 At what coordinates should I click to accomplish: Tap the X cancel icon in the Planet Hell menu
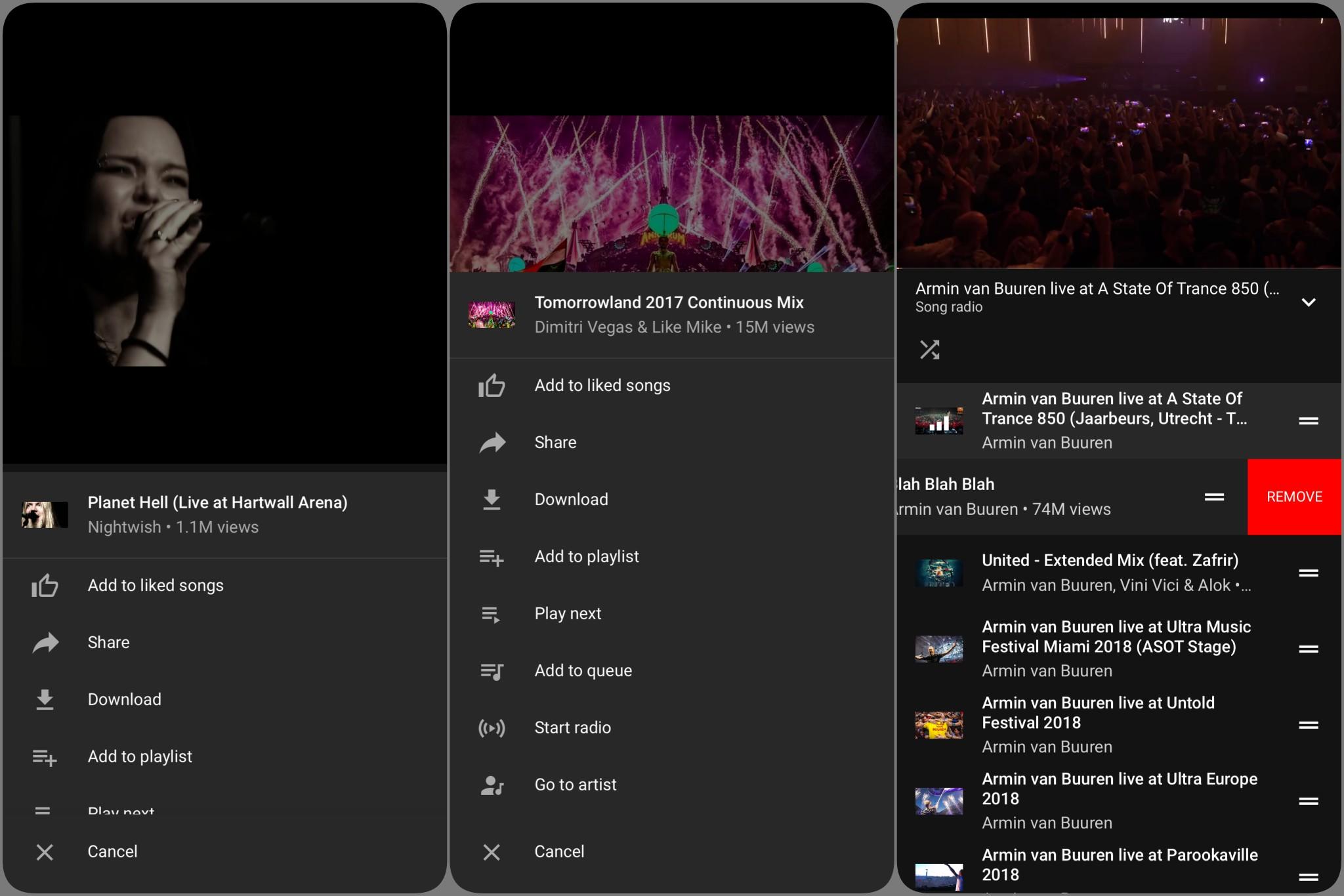click(x=45, y=851)
